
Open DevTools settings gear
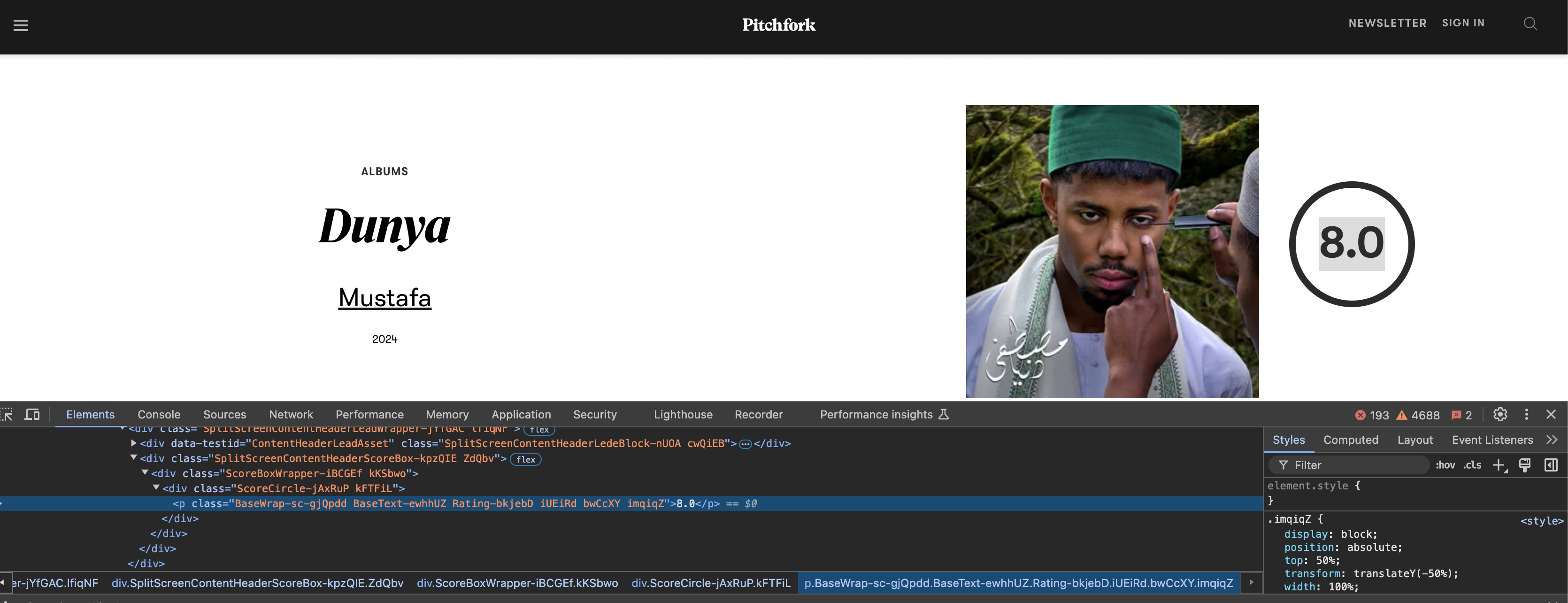pos(1500,415)
